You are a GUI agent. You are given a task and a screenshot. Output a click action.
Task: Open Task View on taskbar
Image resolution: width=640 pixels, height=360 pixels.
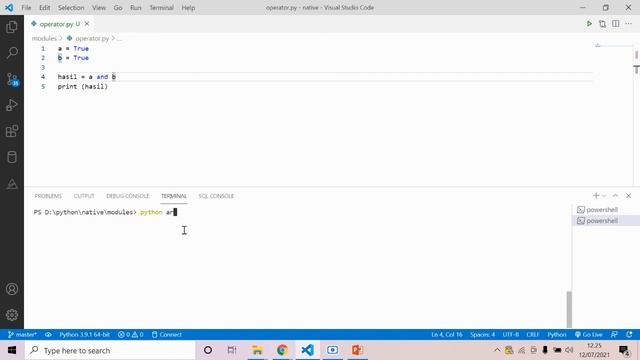pos(232,350)
